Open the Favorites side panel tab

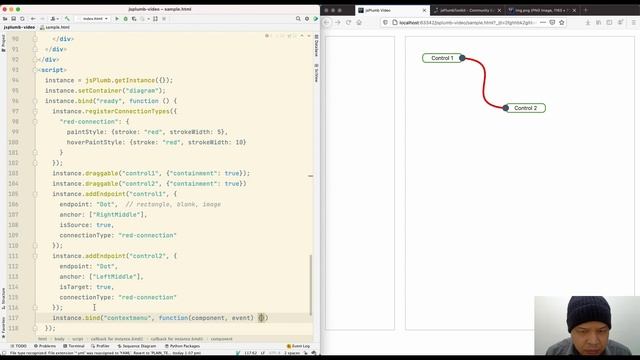tap(3, 328)
